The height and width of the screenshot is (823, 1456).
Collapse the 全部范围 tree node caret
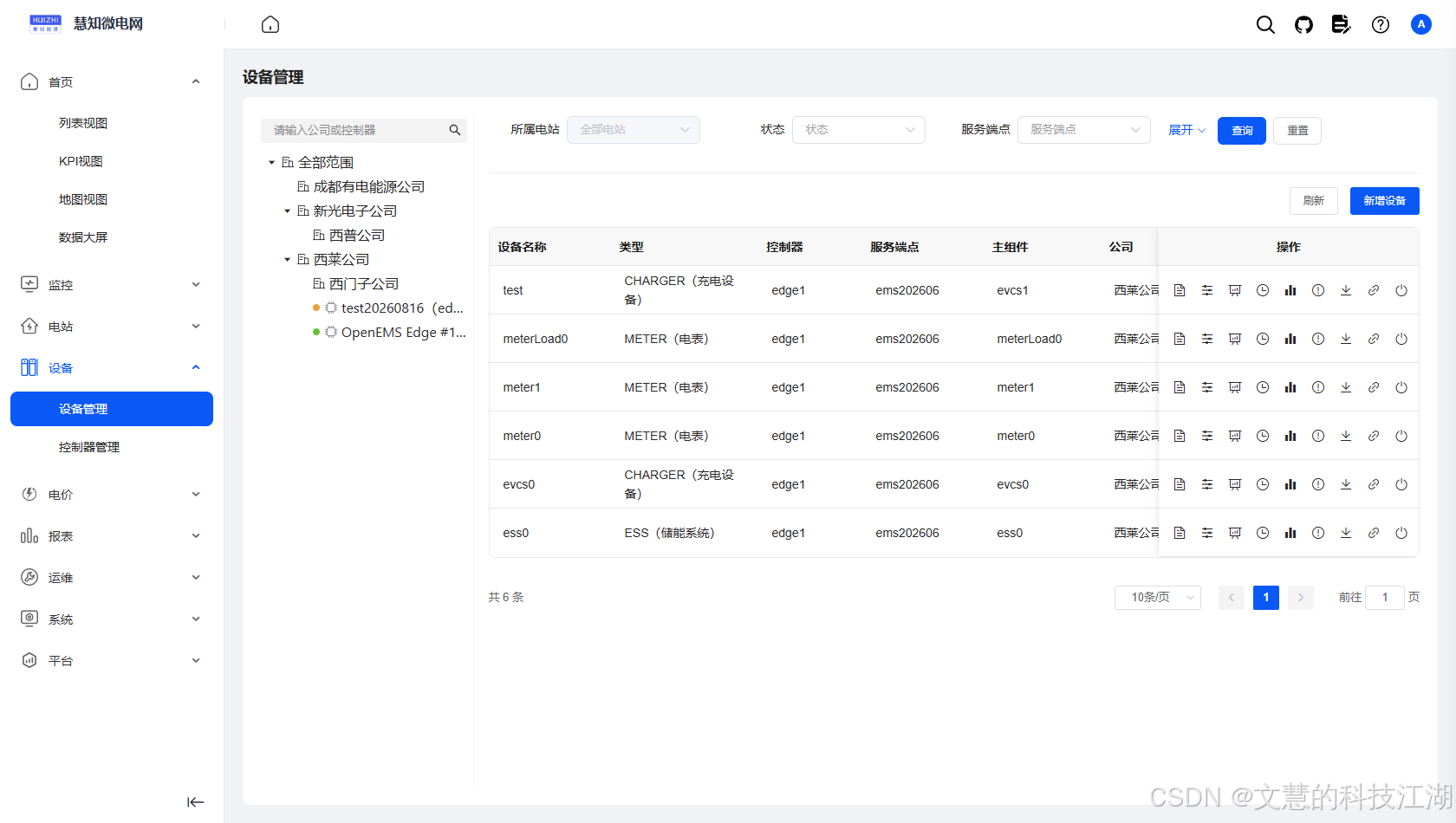pyautogui.click(x=271, y=163)
